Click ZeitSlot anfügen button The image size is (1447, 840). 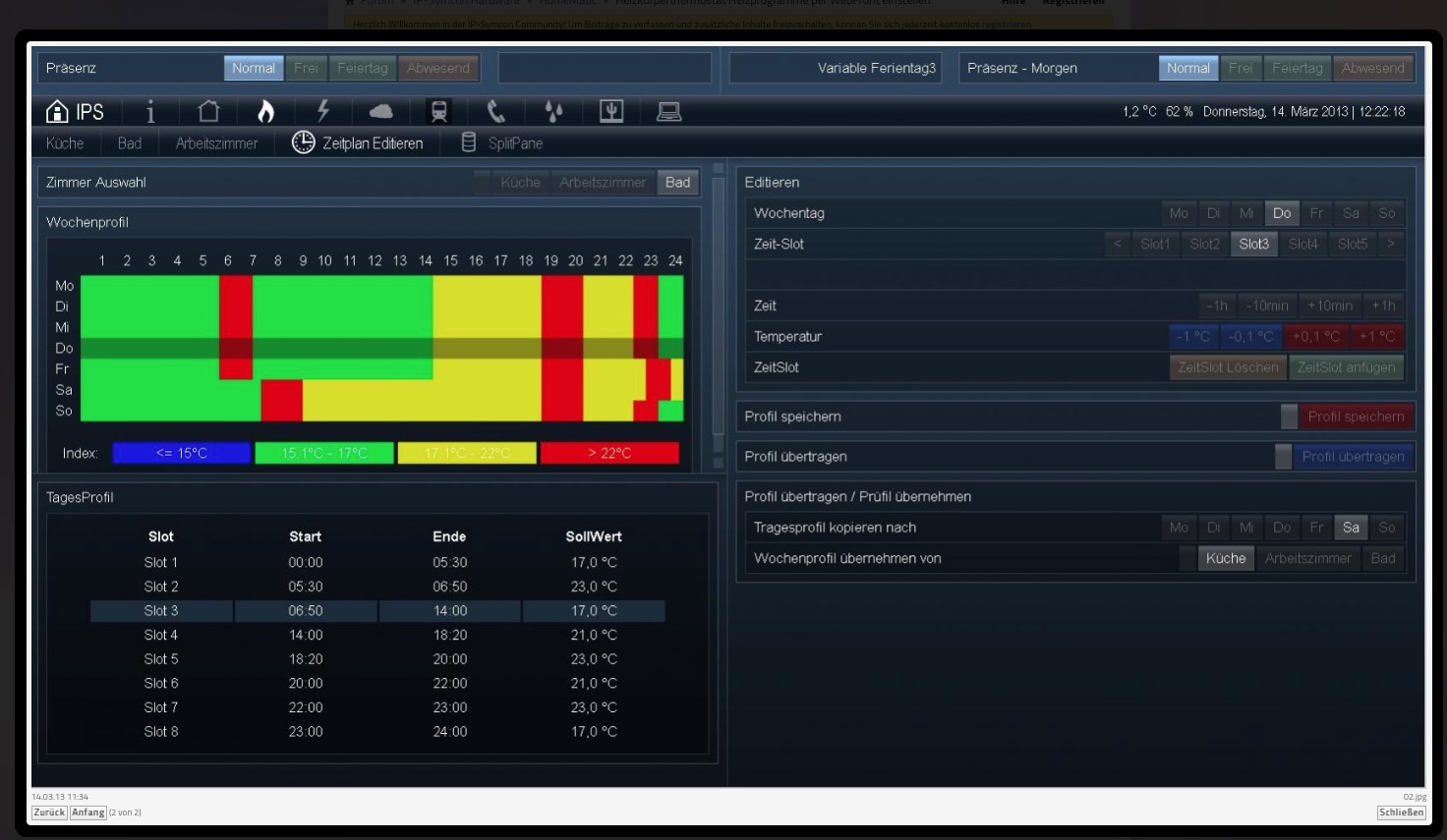[1346, 367]
